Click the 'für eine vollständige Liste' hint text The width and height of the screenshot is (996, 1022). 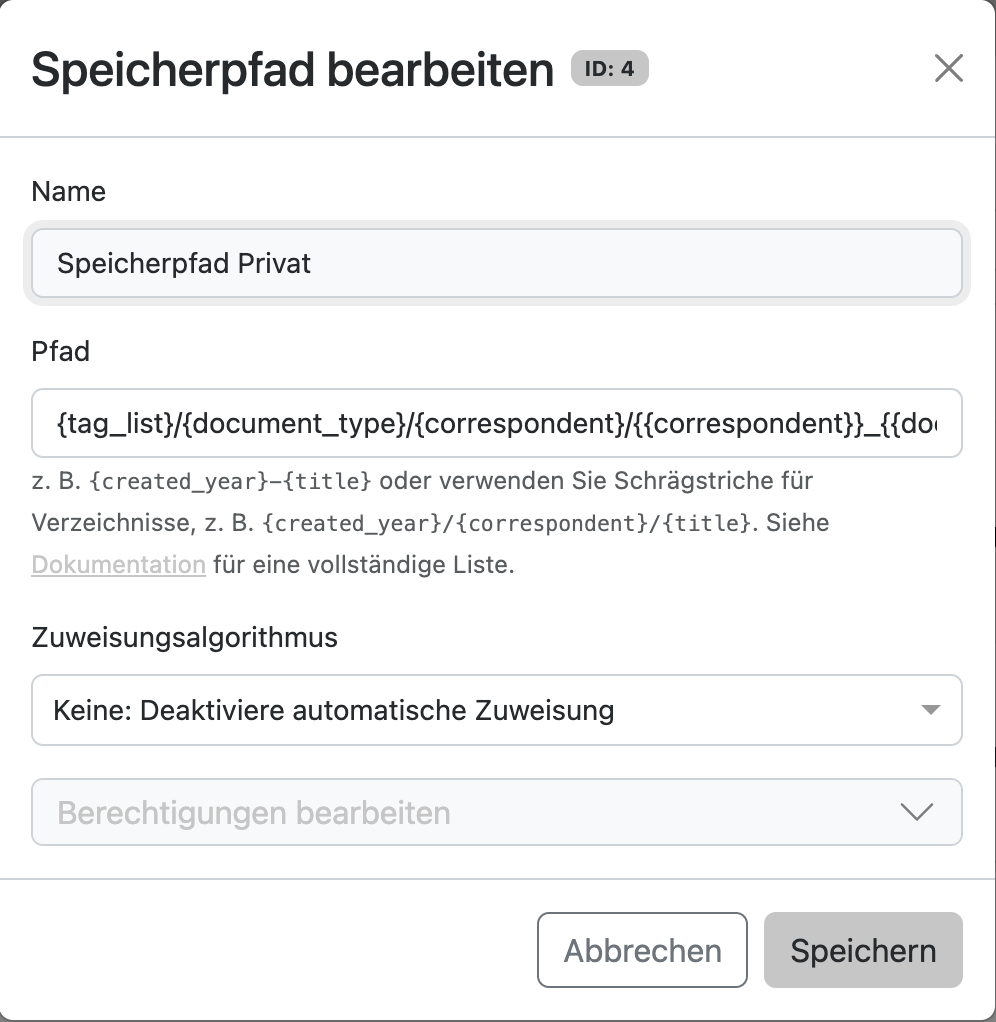coord(364,564)
